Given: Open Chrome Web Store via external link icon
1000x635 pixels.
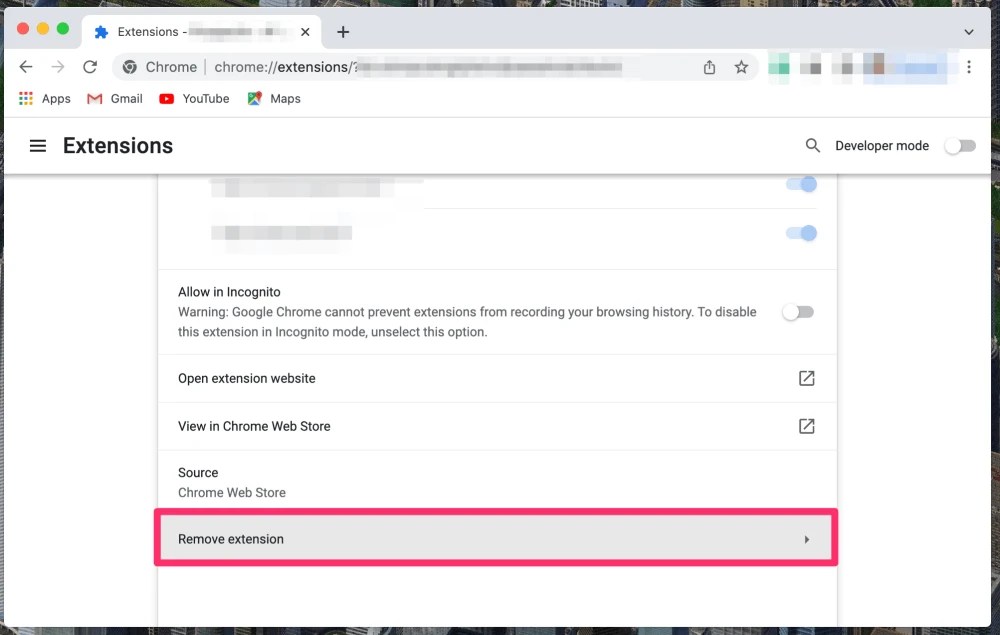Looking at the screenshot, I should 806,426.
